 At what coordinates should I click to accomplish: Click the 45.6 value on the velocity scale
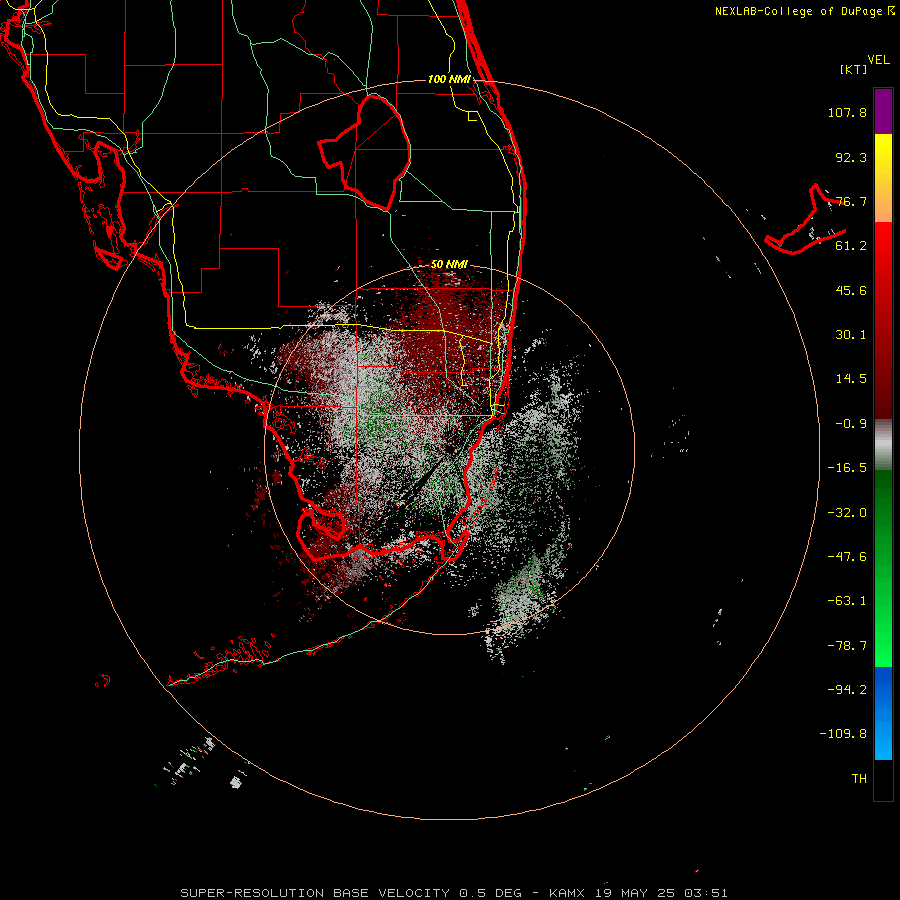pyautogui.click(x=851, y=290)
